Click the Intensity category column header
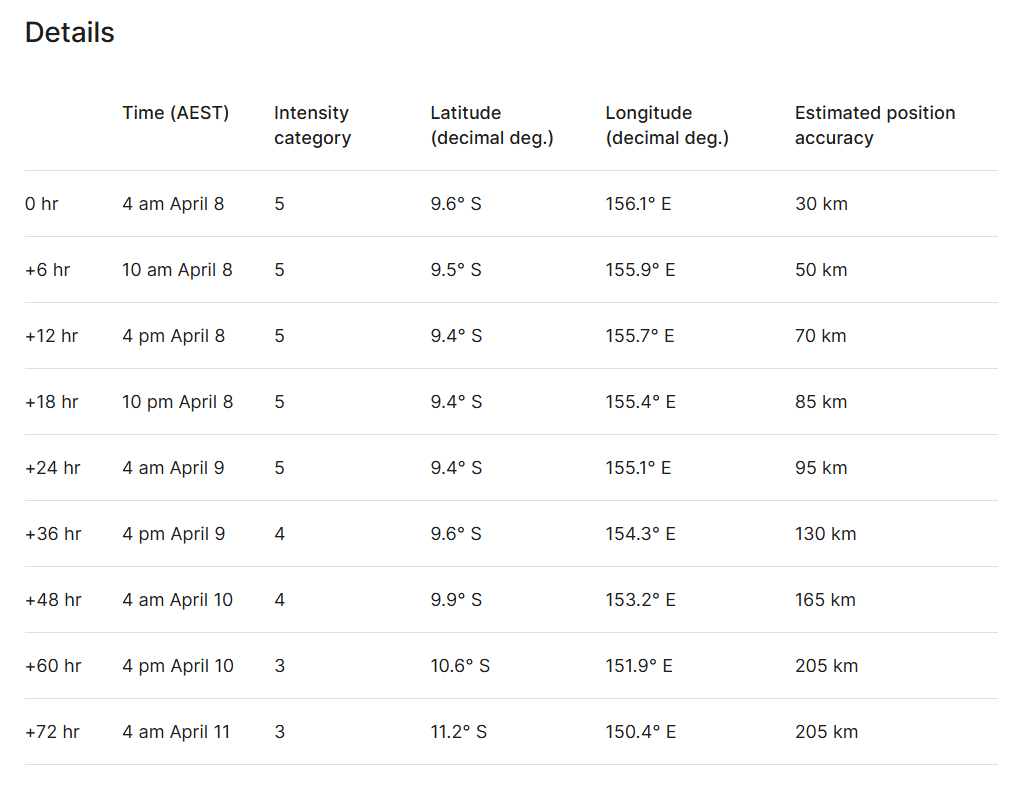This screenshot has width=1017, height=791. pos(312,125)
